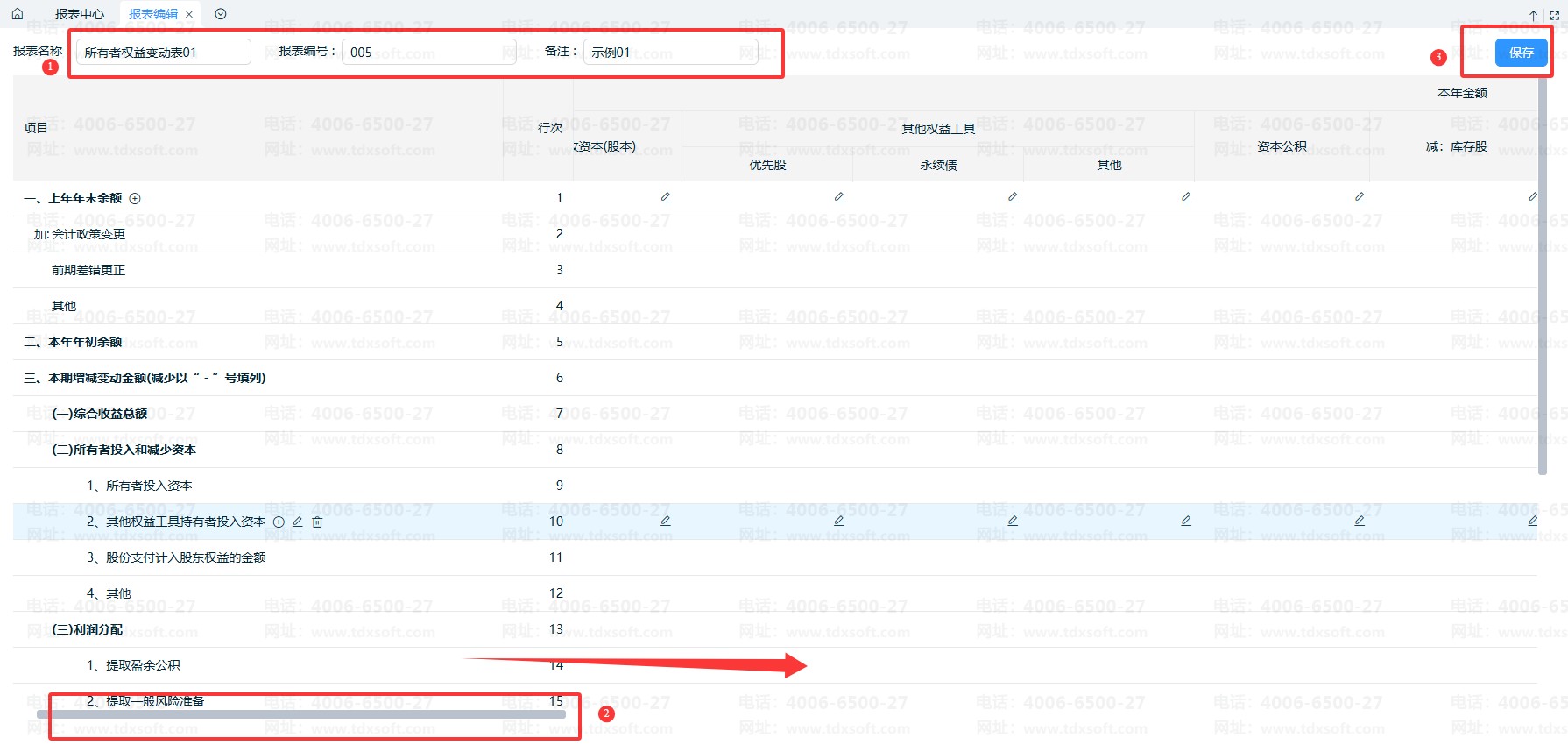
Task: Close the 报表编辑 tab
Action: (189, 14)
